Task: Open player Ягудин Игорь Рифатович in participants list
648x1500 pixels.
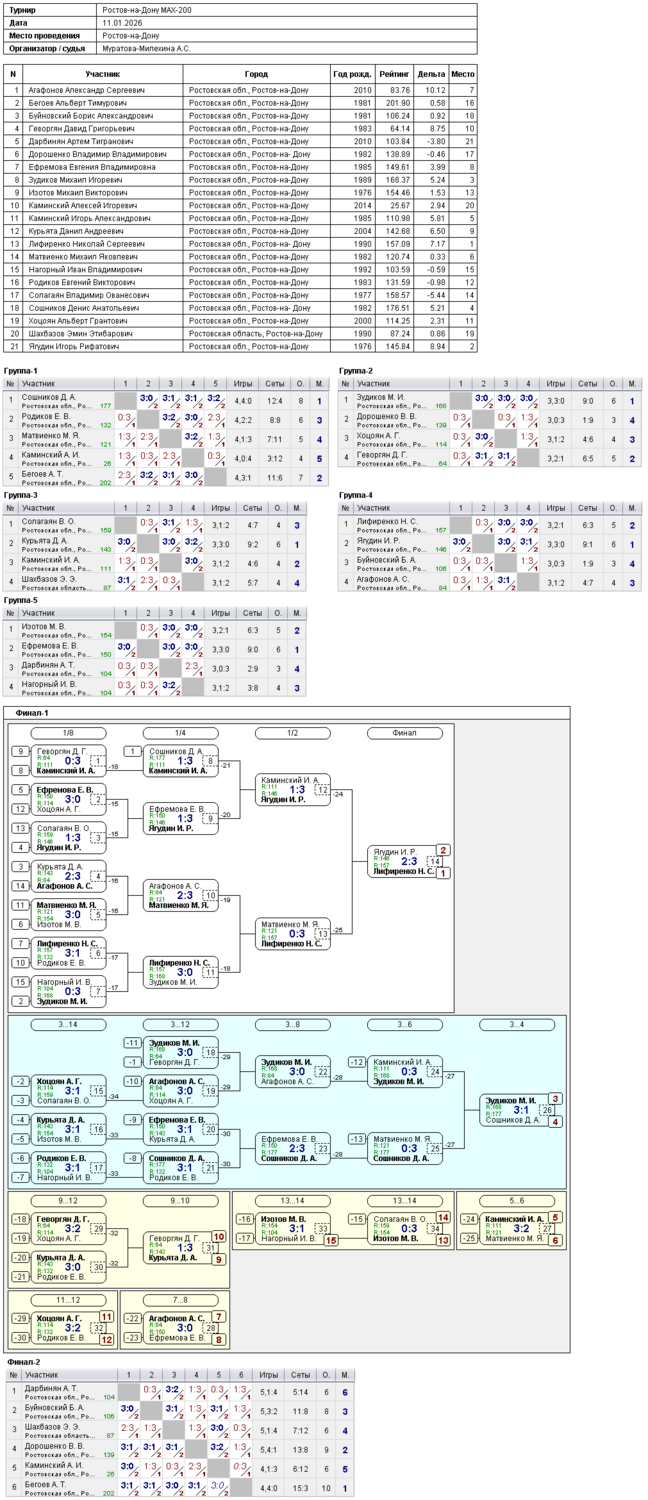Action: coord(73,346)
